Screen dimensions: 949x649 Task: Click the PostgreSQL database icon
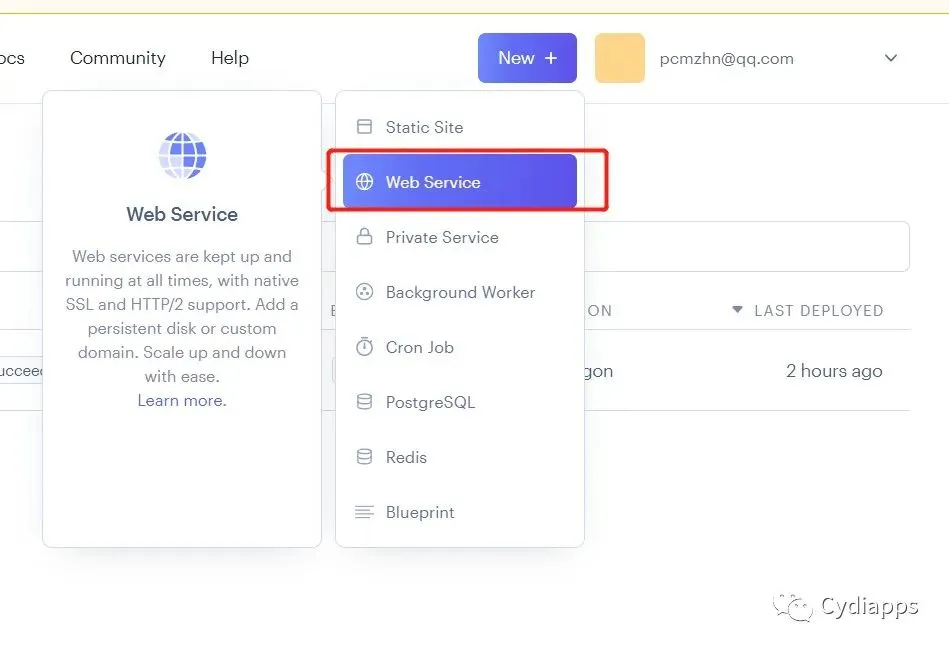tap(364, 401)
